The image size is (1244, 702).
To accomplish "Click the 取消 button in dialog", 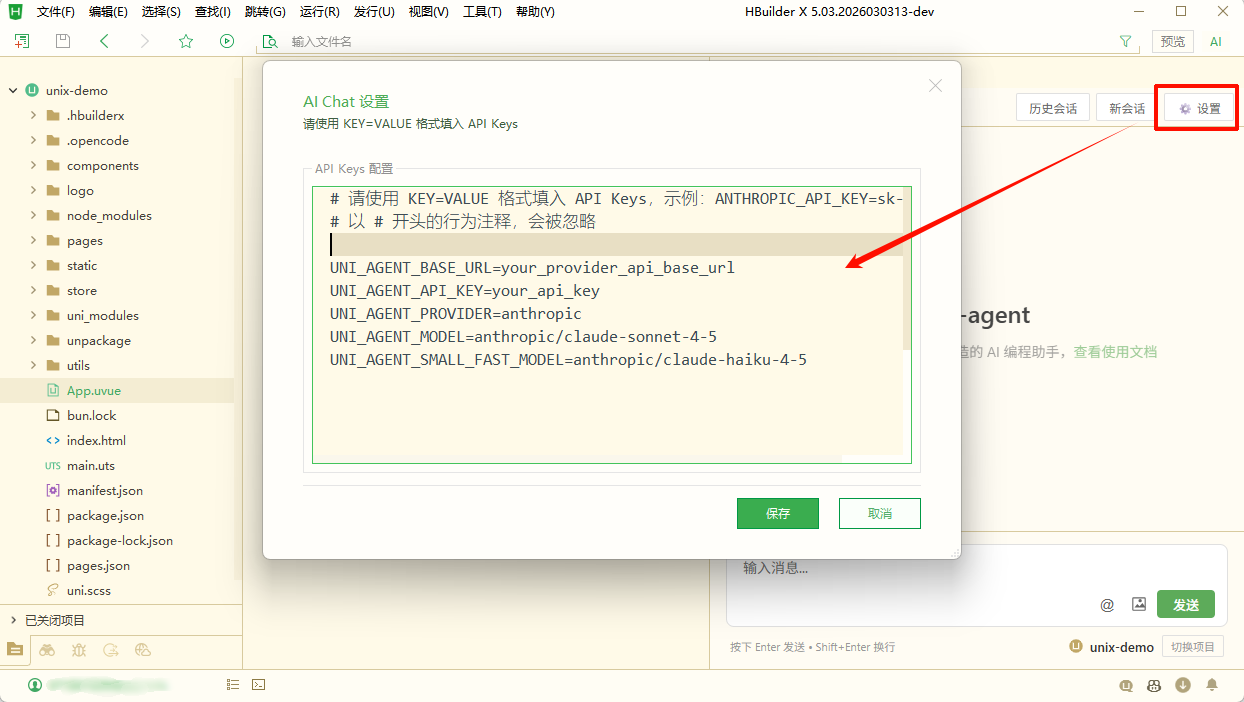I will (879, 513).
